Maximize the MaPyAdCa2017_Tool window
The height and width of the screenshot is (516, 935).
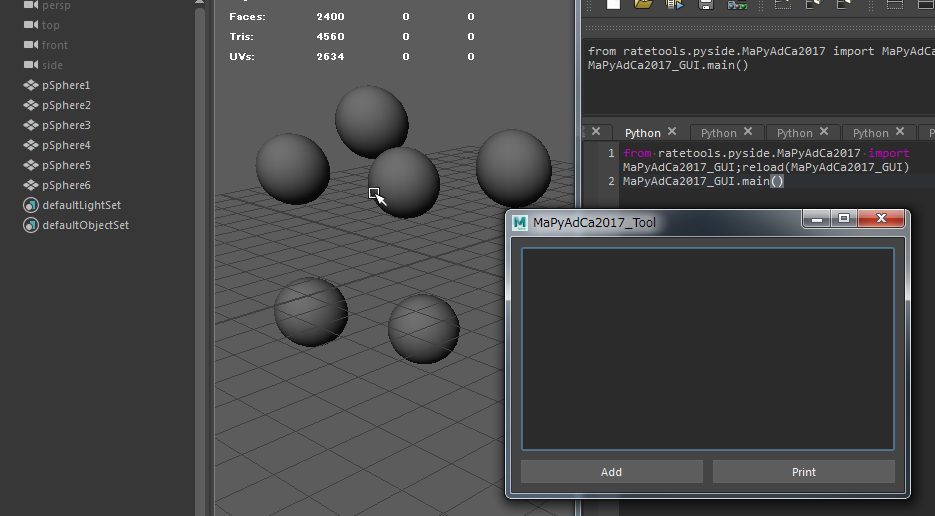(844, 219)
